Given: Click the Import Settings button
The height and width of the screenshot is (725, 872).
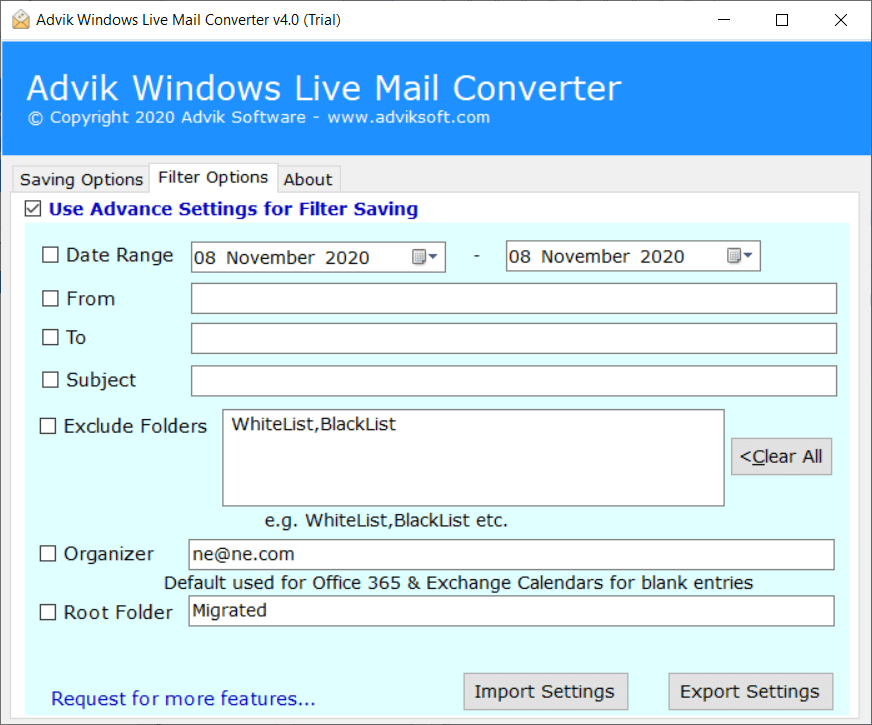Looking at the screenshot, I should pyautogui.click(x=545, y=691).
